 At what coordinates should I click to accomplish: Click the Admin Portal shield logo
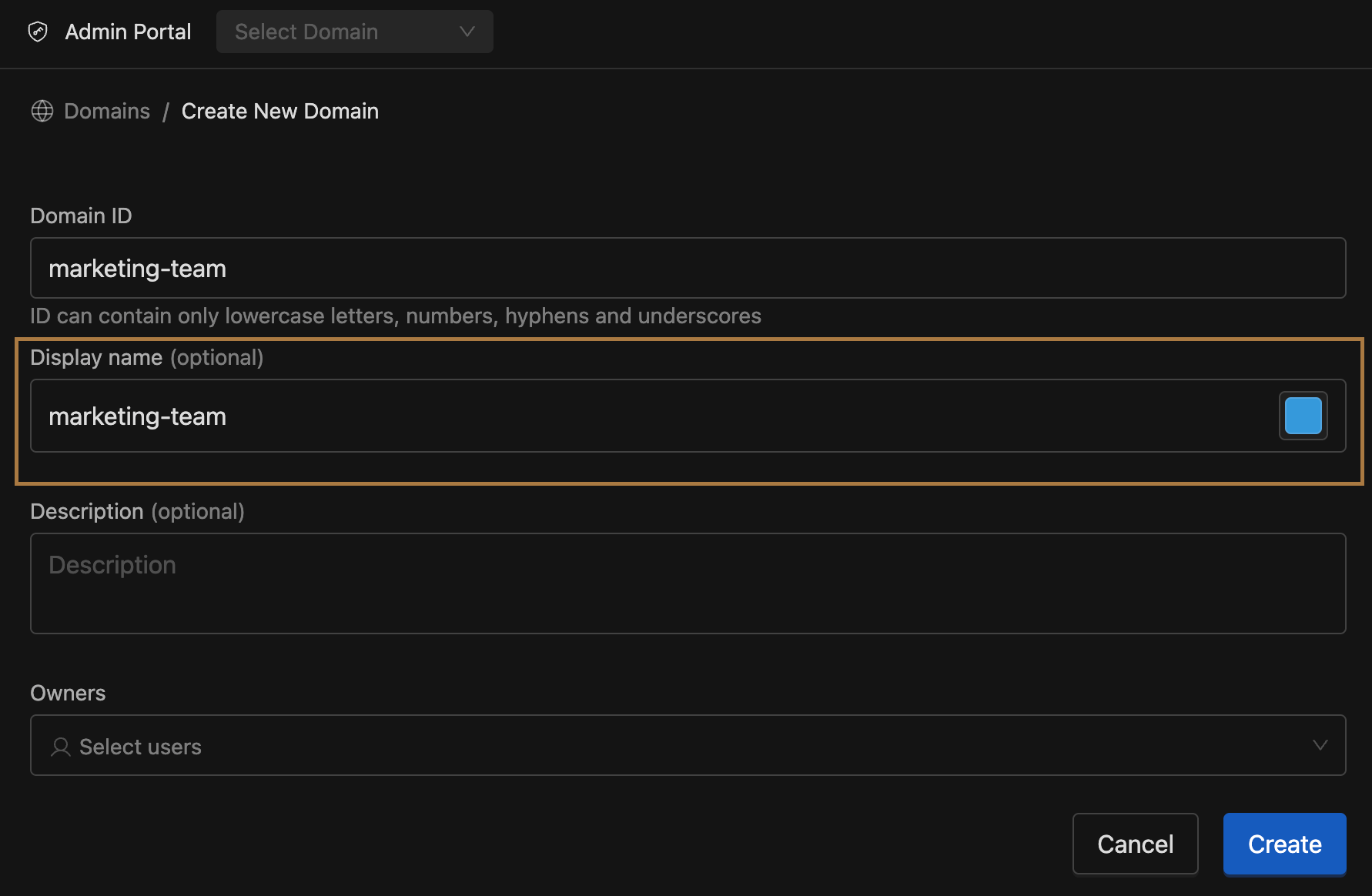pyautogui.click(x=38, y=32)
